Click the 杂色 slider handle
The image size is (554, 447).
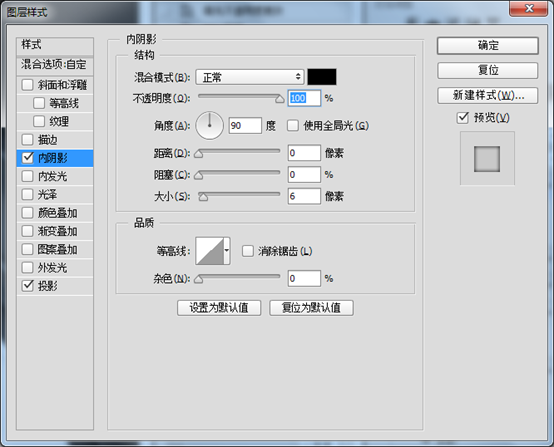coord(199,280)
